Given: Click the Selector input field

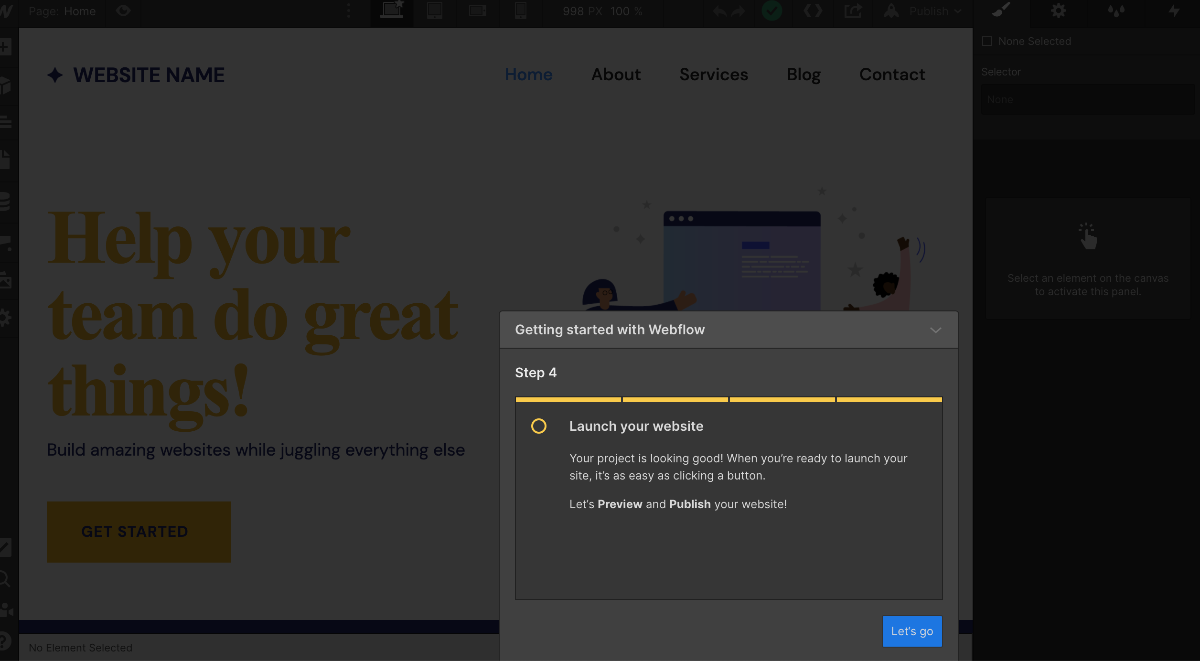Looking at the screenshot, I should 1087,99.
